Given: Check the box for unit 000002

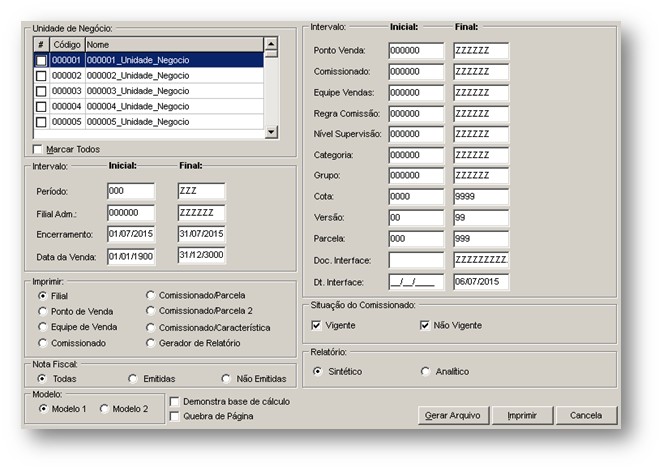Looking at the screenshot, I should pyautogui.click(x=41, y=76).
